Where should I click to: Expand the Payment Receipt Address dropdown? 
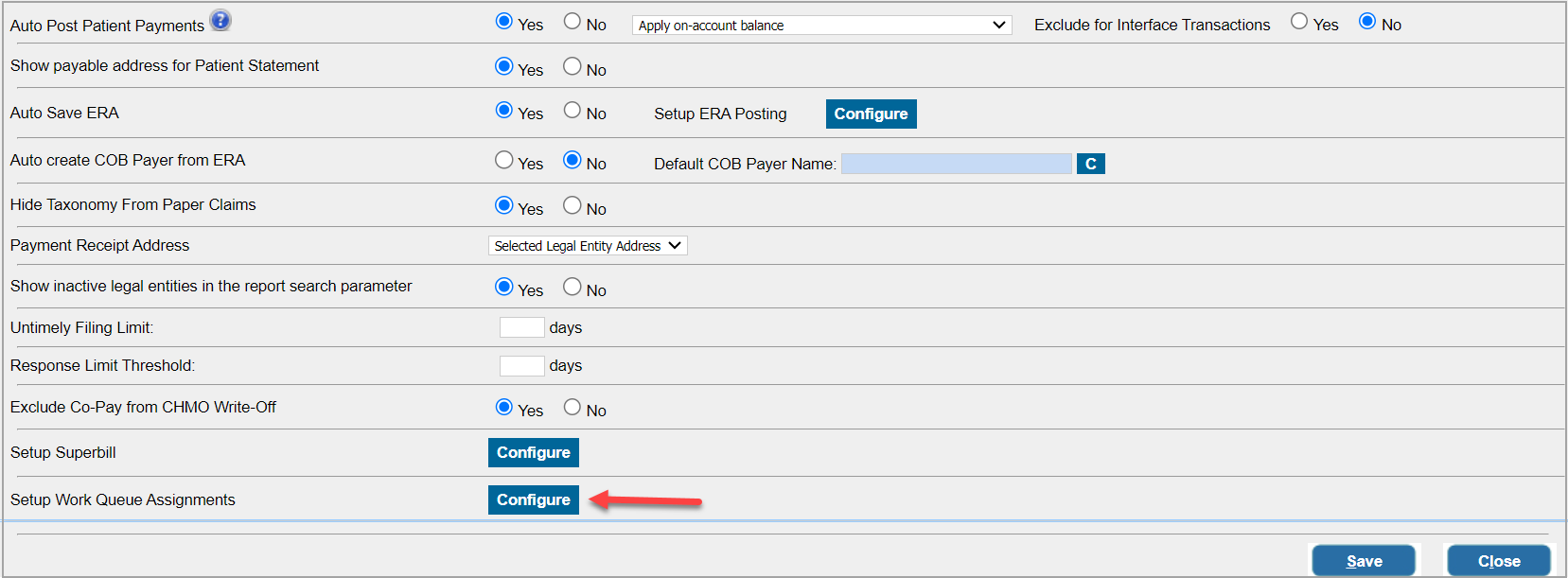click(x=588, y=246)
